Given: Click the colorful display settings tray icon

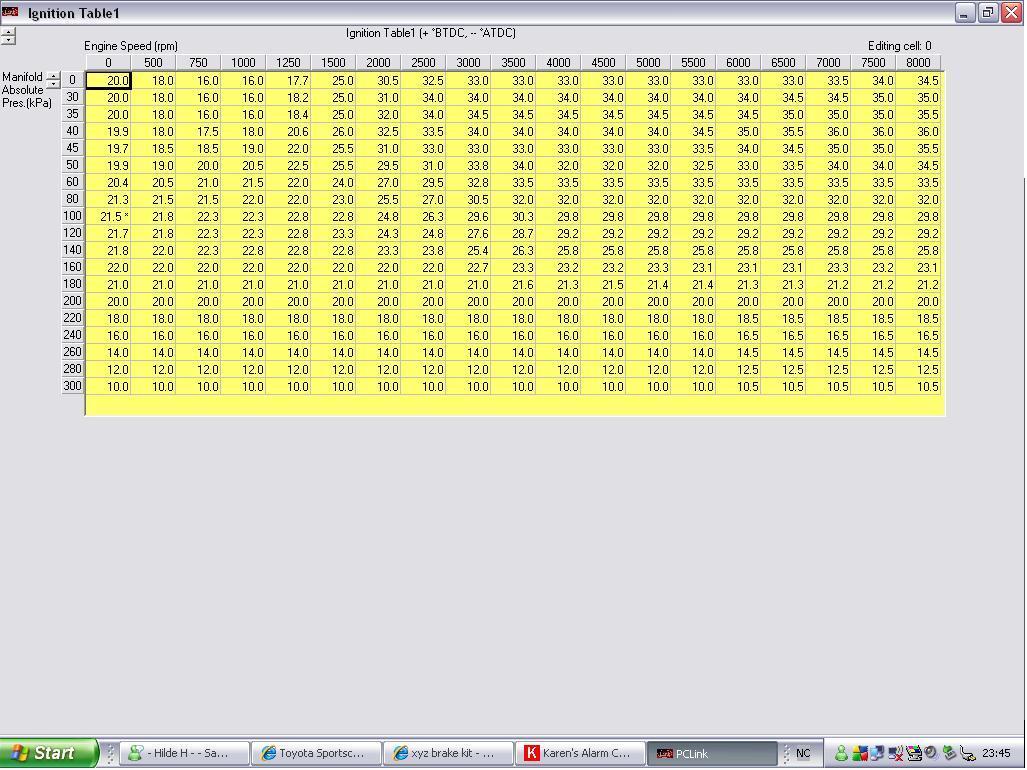Looking at the screenshot, I should pyautogui.click(x=914, y=753).
